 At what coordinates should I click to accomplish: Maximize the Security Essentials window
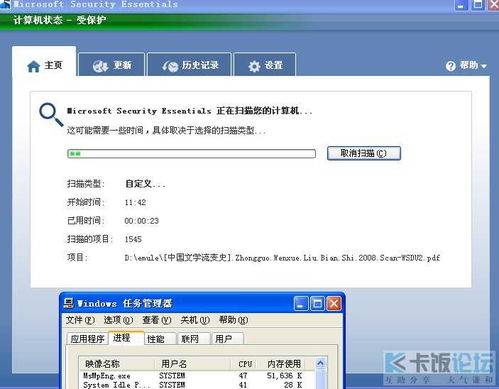478,5
